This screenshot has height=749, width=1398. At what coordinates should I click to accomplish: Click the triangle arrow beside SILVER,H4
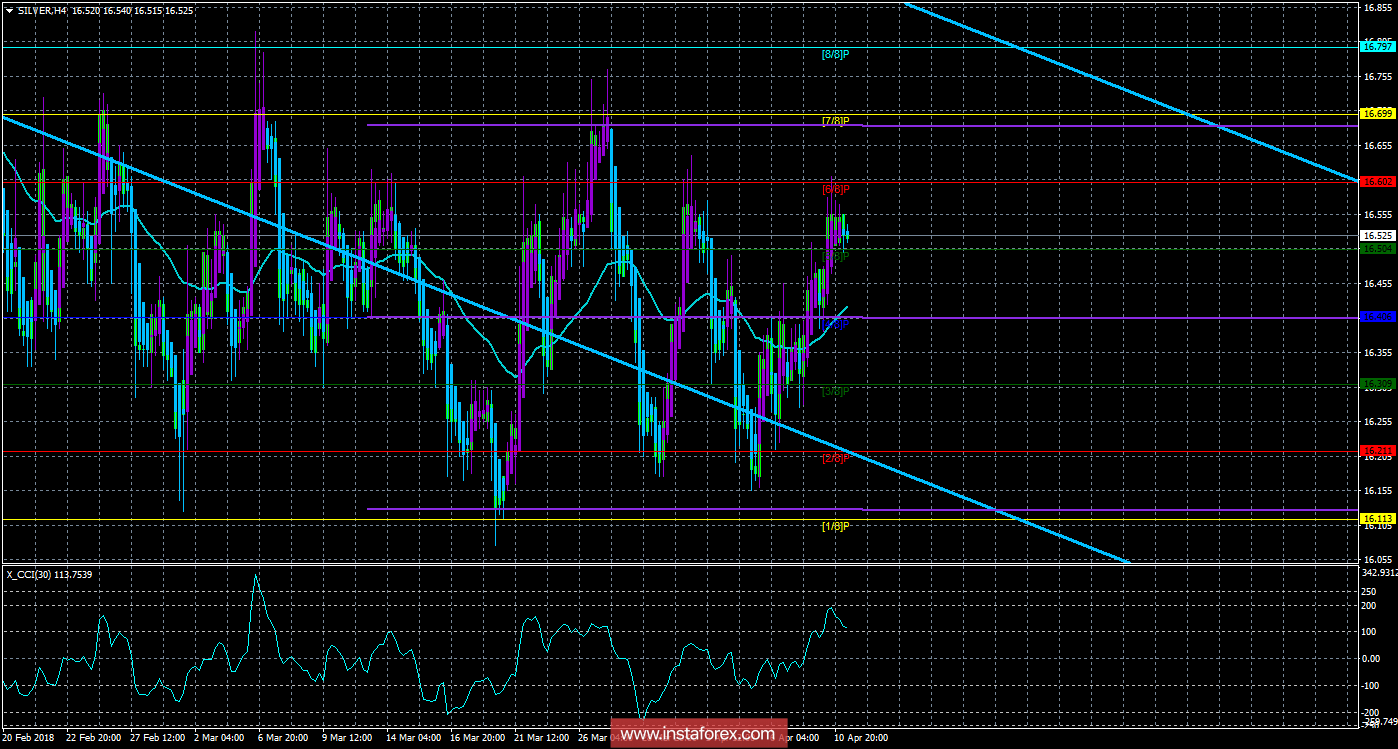point(9,8)
